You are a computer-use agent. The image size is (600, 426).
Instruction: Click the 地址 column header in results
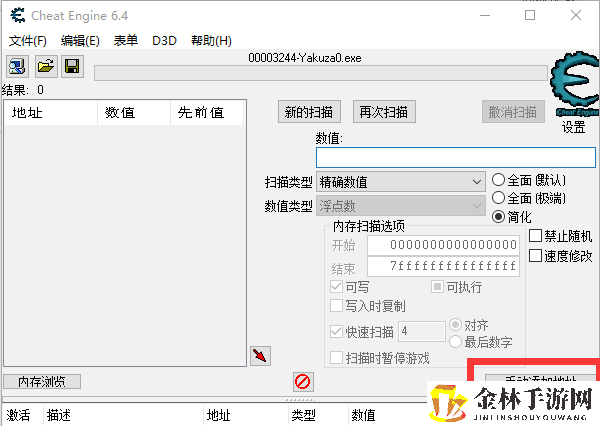point(51,113)
